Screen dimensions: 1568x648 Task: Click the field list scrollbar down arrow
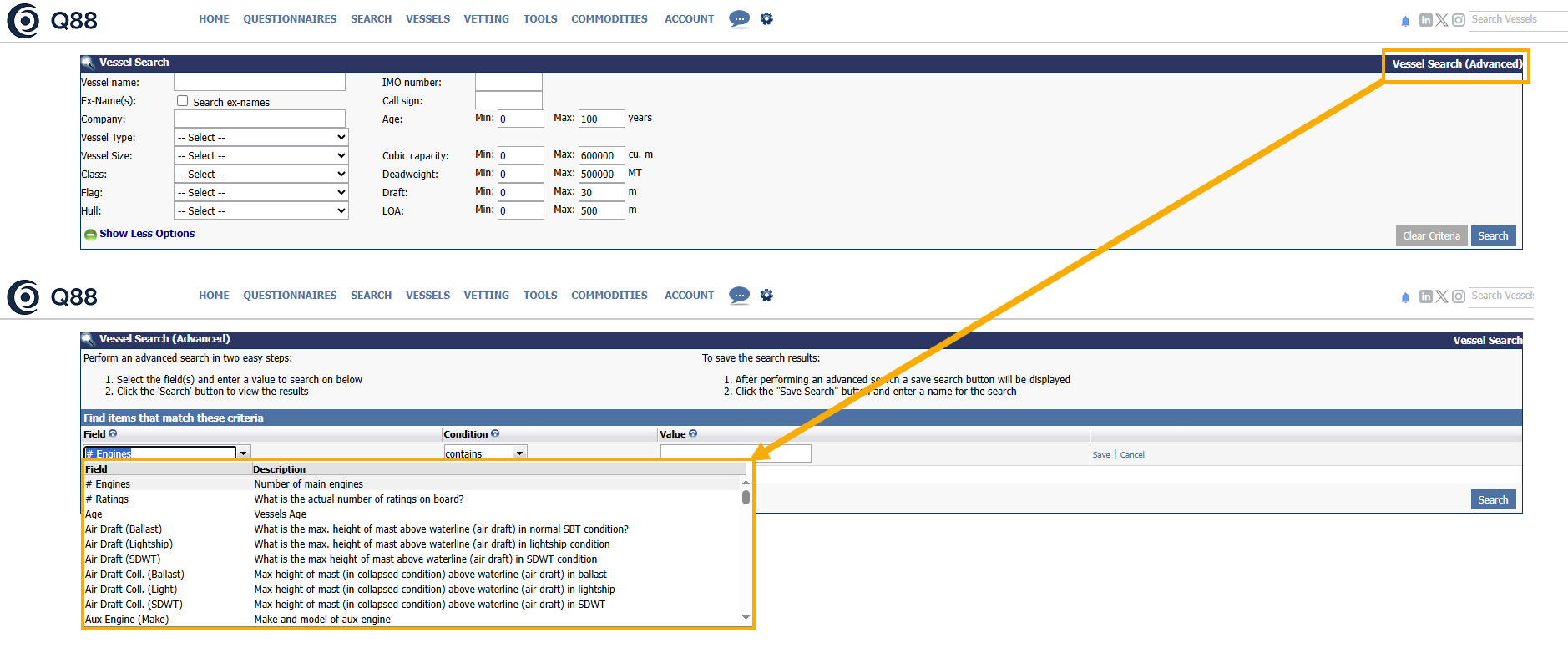[746, 618]
